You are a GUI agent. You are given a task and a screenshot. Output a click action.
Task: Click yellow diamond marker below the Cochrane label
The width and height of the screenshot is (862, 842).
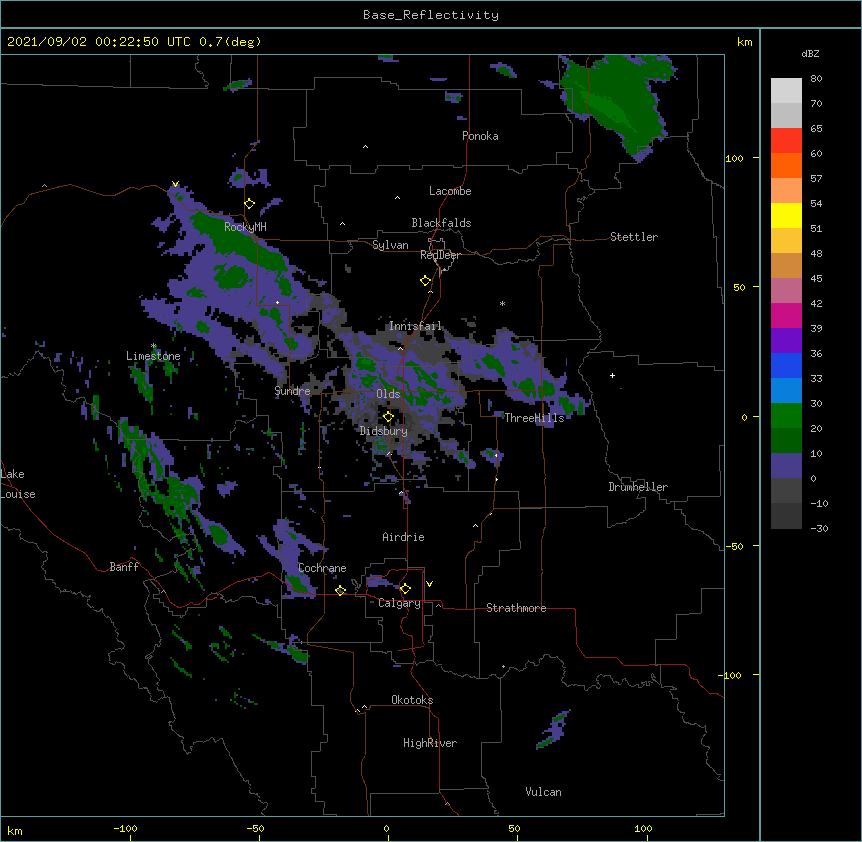coord(340,591)
